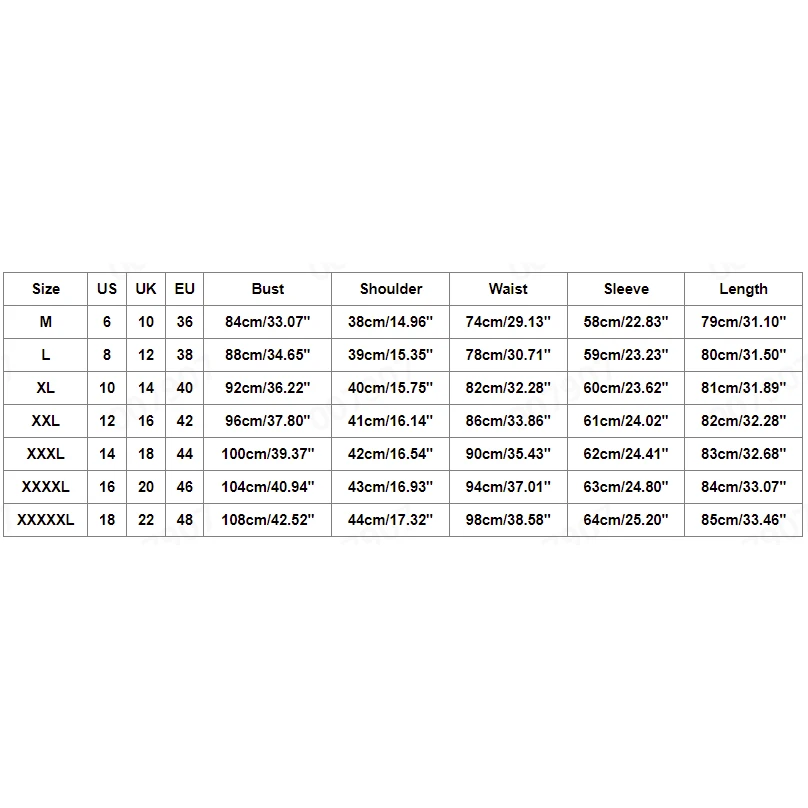Select bust cell 84cm/33.07"

tap(267, 322)
